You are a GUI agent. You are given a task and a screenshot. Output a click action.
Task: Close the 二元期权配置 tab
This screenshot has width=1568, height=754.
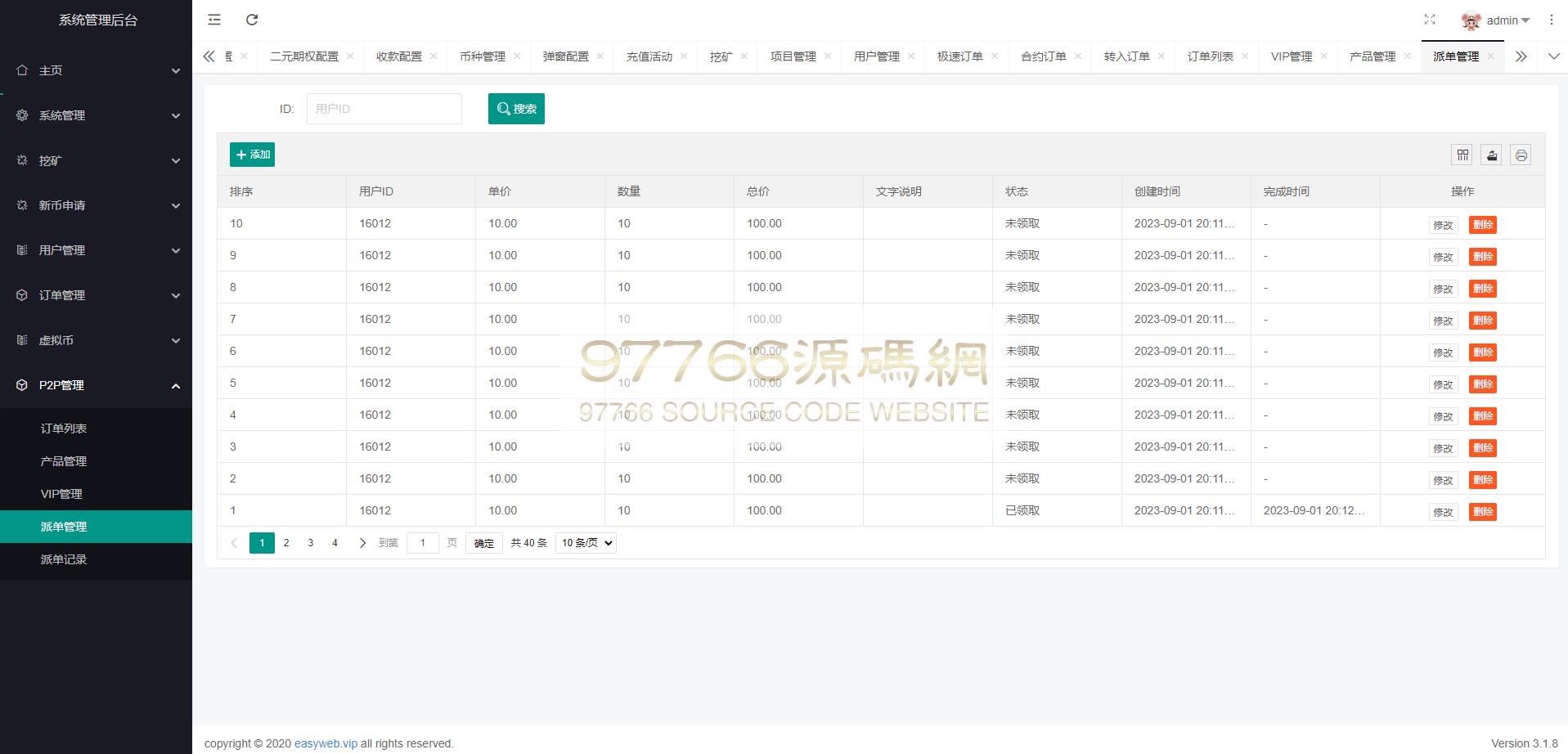[350, 56]
